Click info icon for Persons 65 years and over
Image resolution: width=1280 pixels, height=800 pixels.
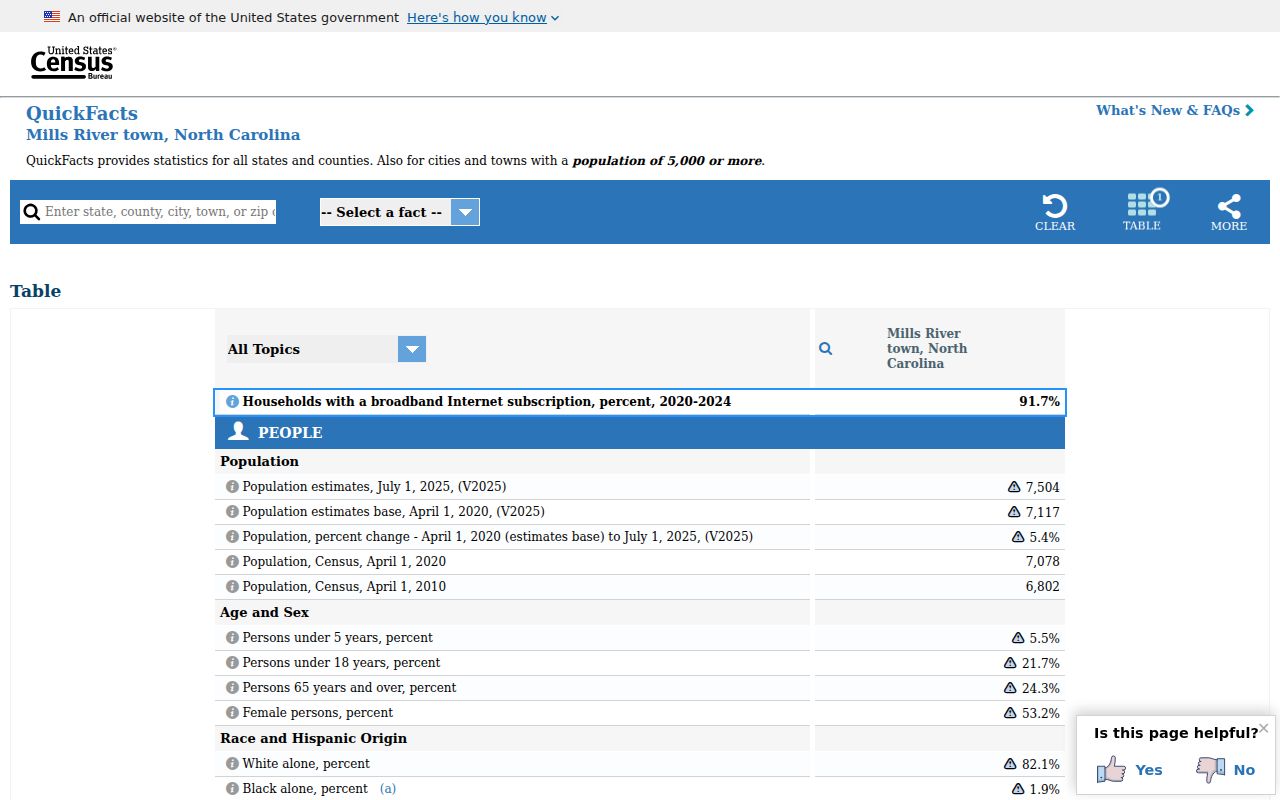(x=232, y=688)
